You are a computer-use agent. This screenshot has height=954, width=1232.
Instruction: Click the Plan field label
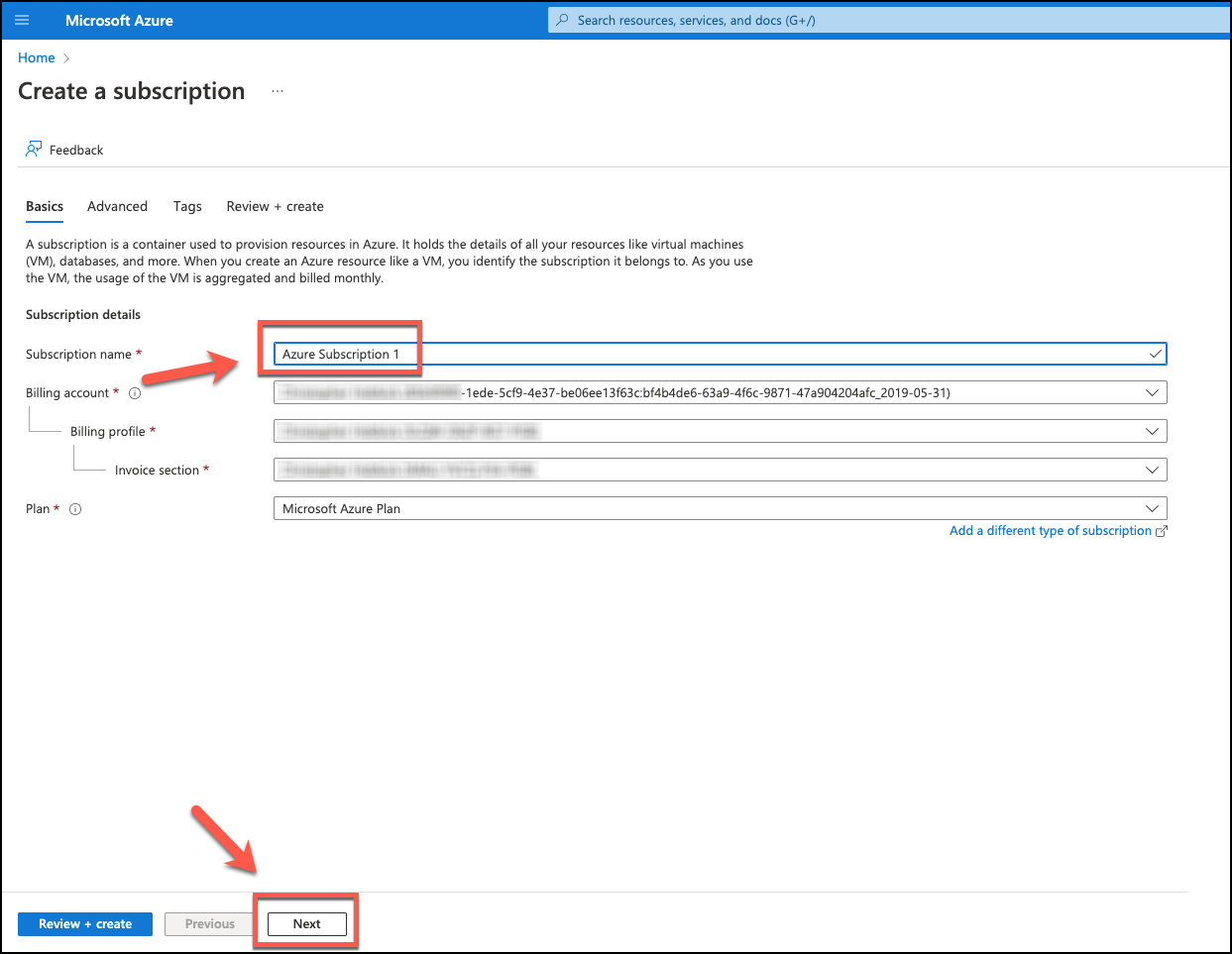pos(38,509)
